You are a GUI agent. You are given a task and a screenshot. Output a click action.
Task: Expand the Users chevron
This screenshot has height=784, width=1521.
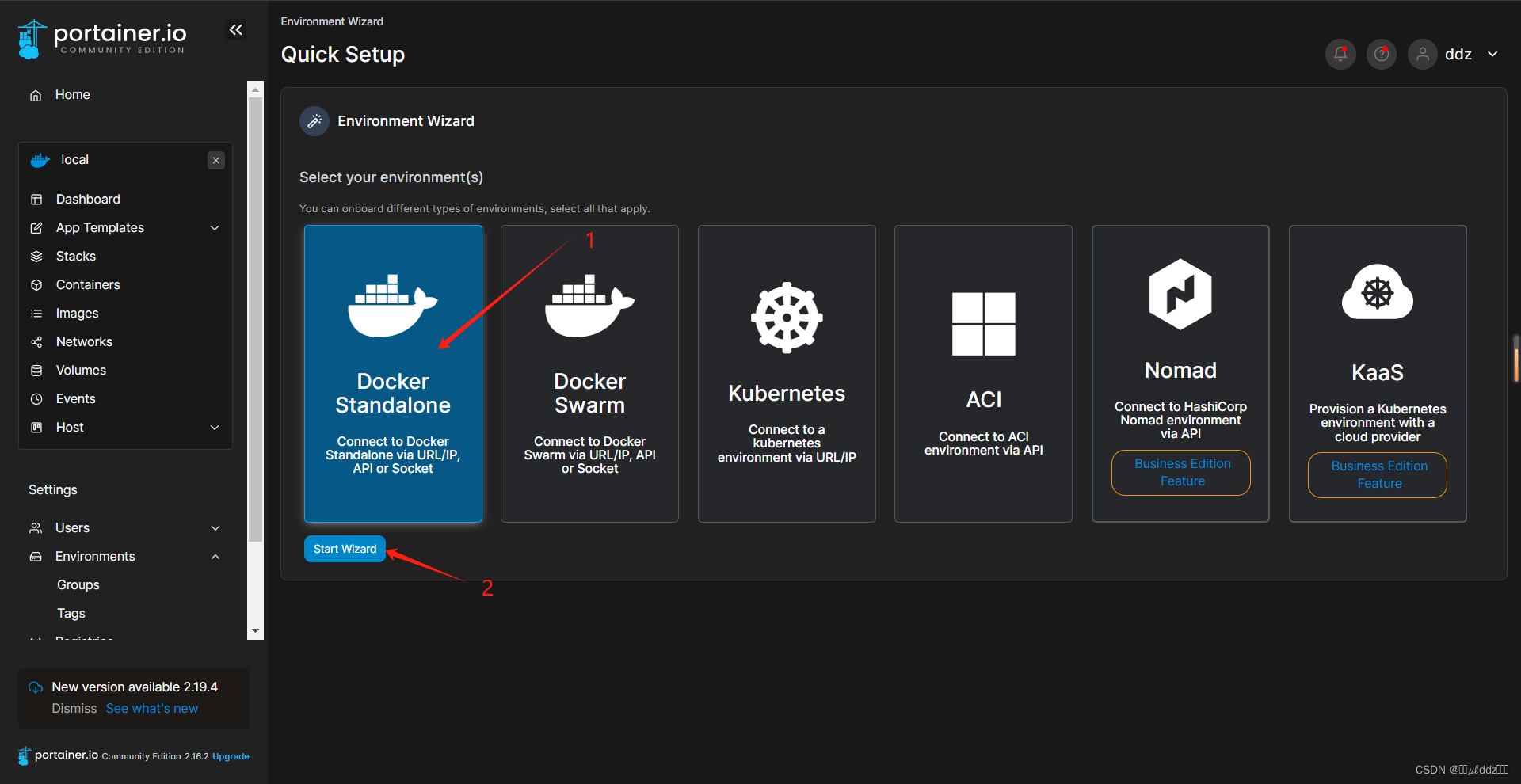[x=215, y=528]
